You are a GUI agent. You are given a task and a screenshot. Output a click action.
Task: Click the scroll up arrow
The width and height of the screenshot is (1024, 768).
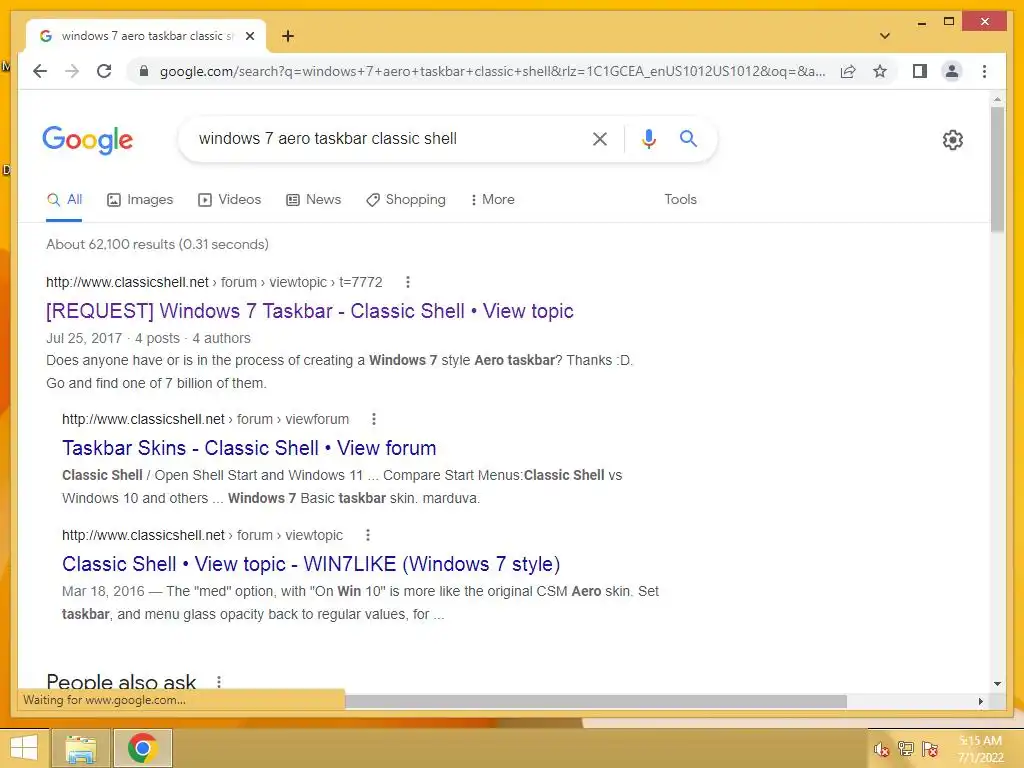[x=997, y=99]
